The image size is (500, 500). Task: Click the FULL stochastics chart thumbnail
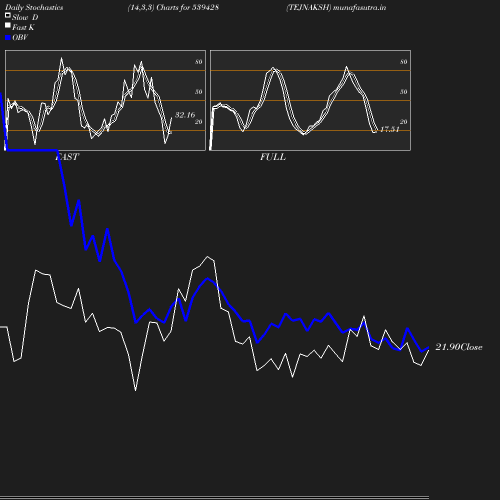click(310, 100)
